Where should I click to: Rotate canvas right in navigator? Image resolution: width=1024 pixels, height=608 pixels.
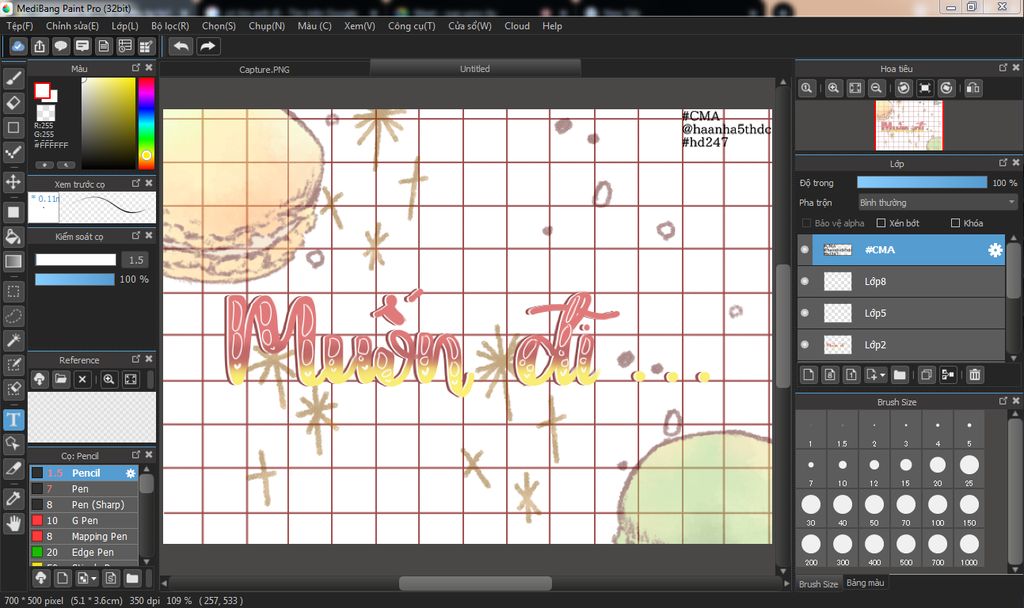[x=946, y=88]
